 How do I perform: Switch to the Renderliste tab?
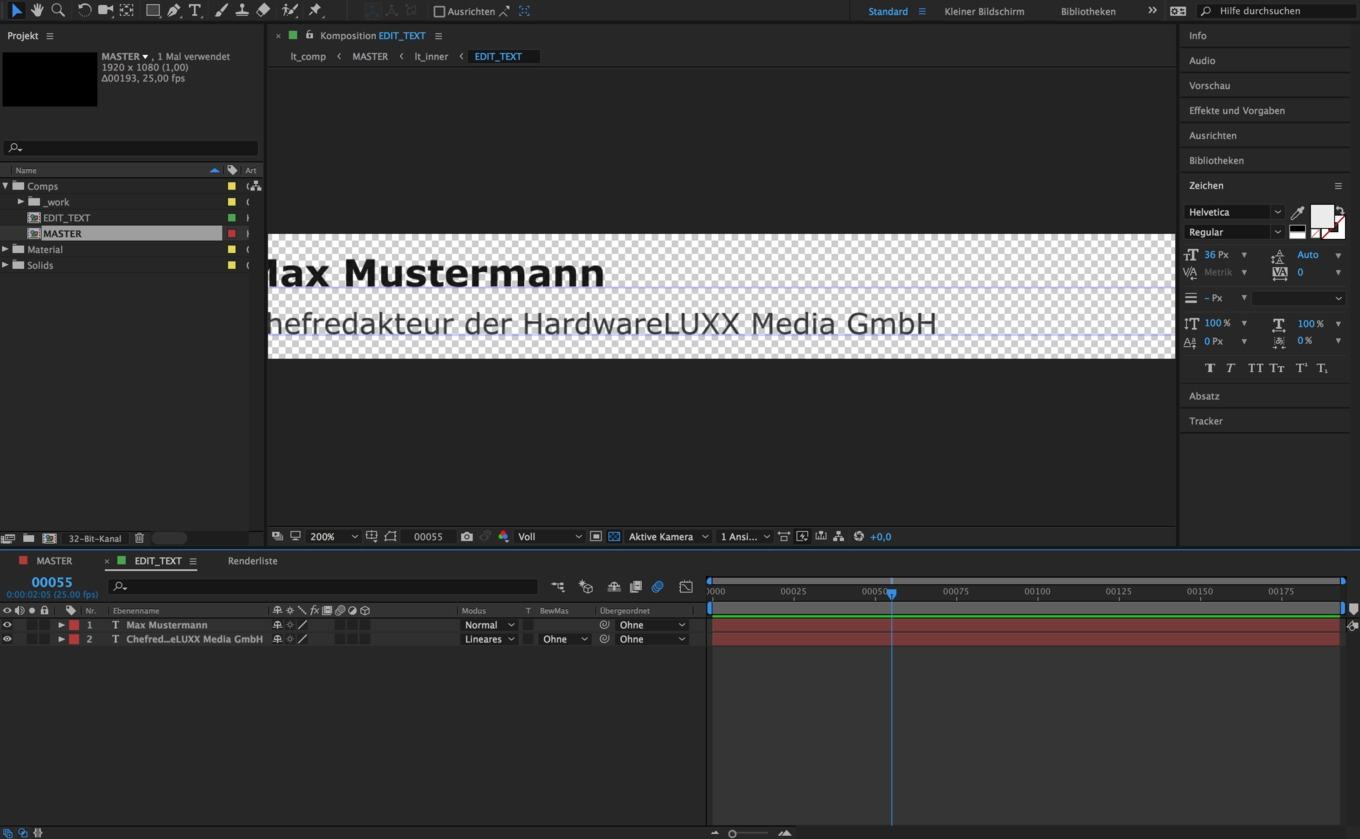(252, 561)
